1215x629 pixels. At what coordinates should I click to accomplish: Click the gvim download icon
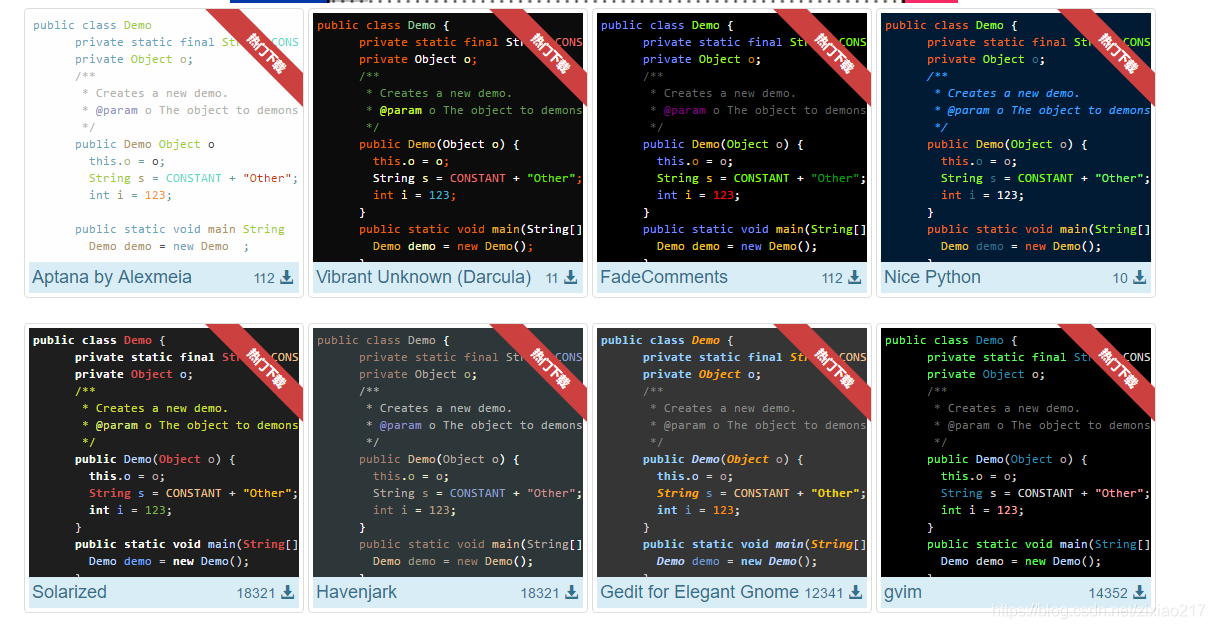coord(1139,592)
